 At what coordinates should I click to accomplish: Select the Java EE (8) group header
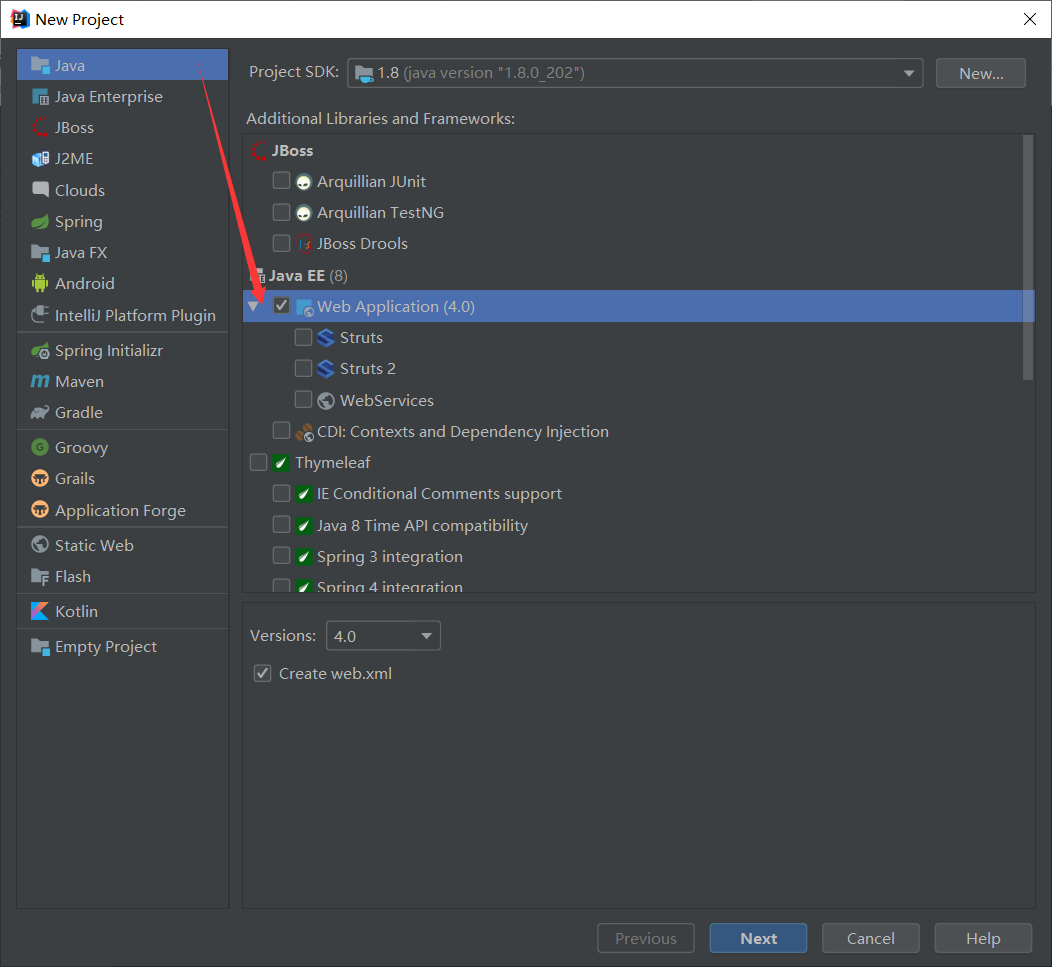pyautogui.click(x=308, y=276)
